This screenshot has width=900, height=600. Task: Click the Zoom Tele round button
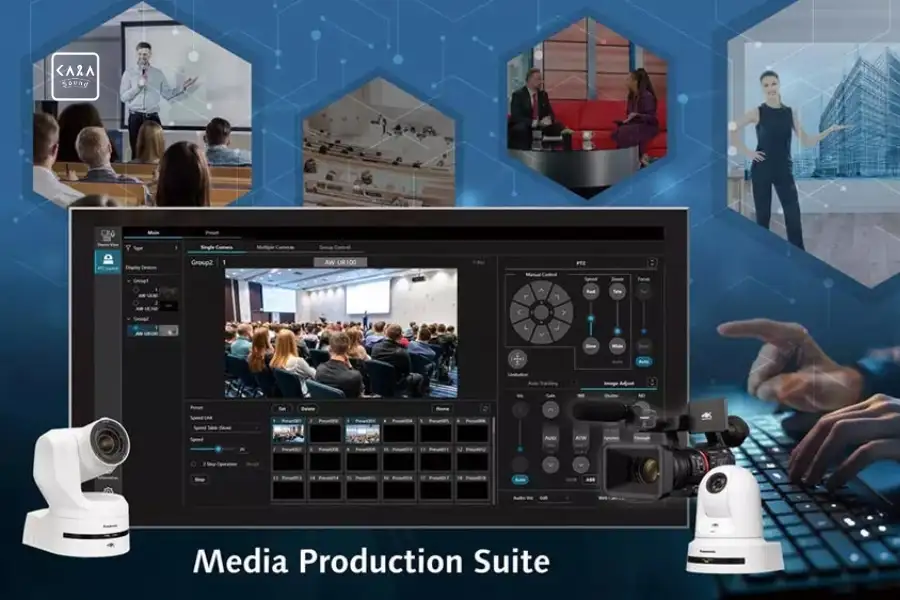click(x=619, y=291)
